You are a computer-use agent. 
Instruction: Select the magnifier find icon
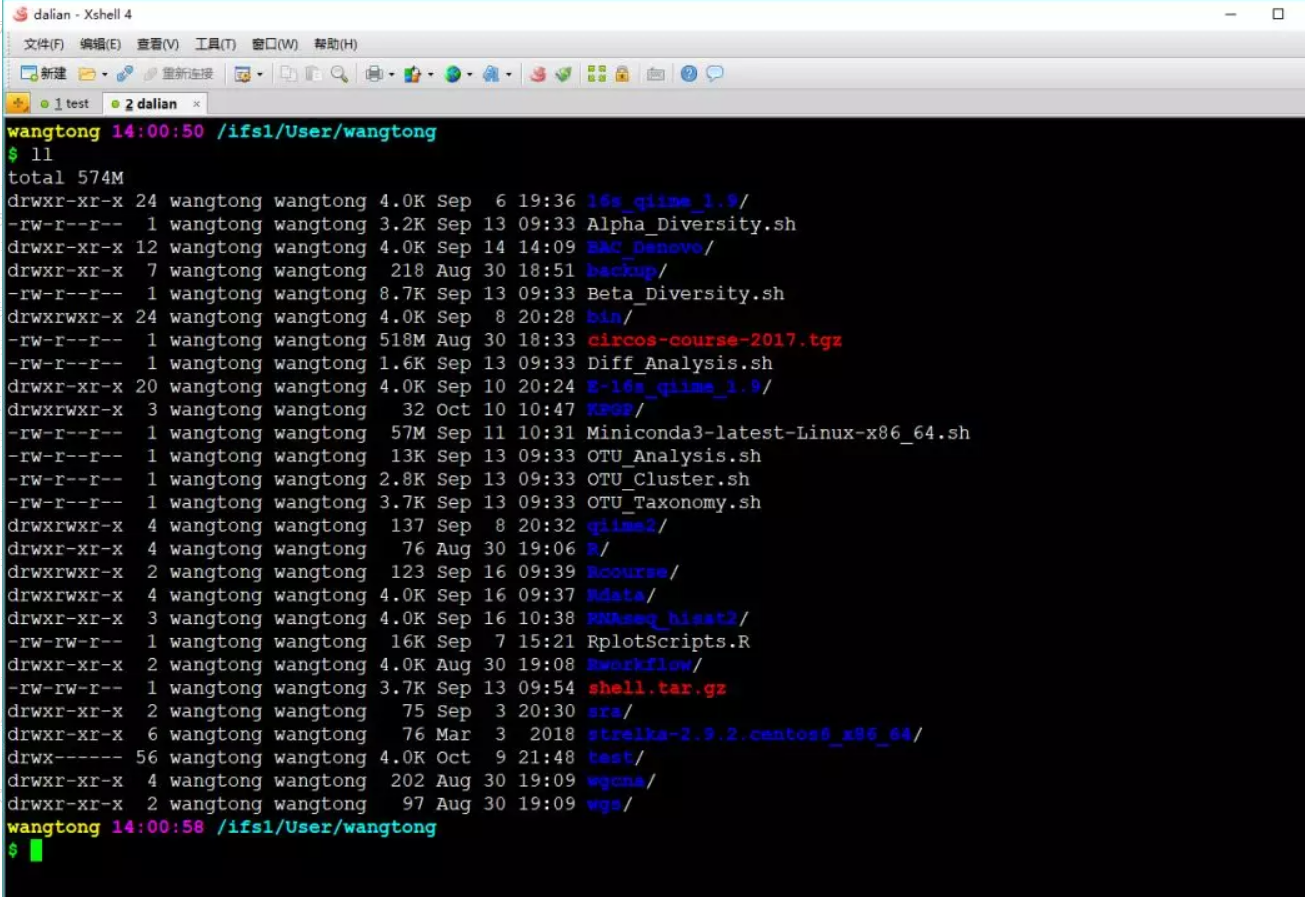point(339,74)
